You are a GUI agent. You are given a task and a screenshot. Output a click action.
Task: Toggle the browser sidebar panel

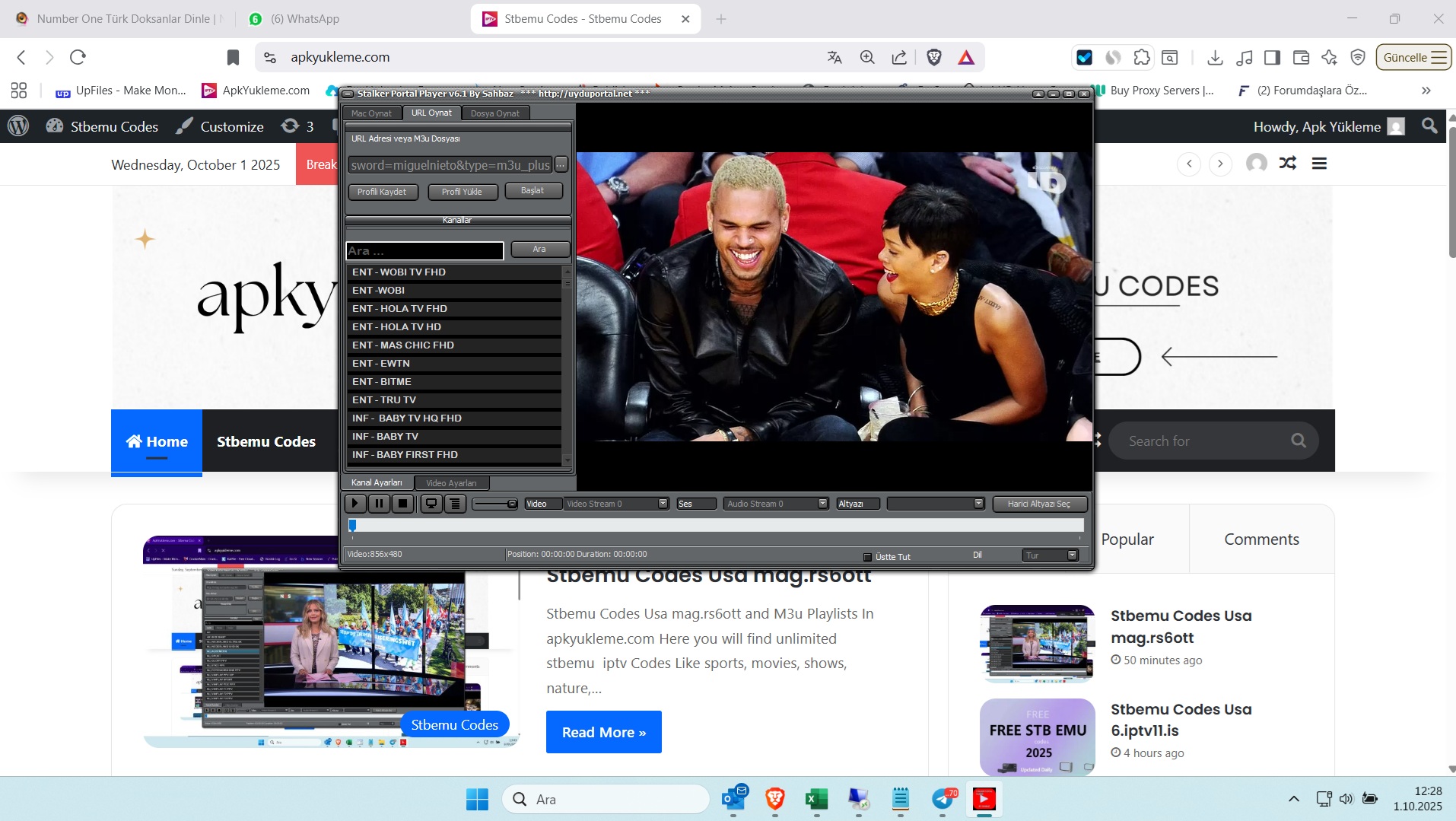[x=1272, y=57]
